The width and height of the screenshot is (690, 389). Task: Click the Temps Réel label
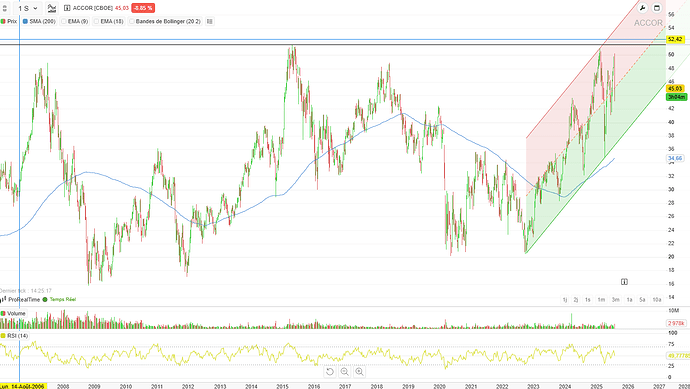62,299
